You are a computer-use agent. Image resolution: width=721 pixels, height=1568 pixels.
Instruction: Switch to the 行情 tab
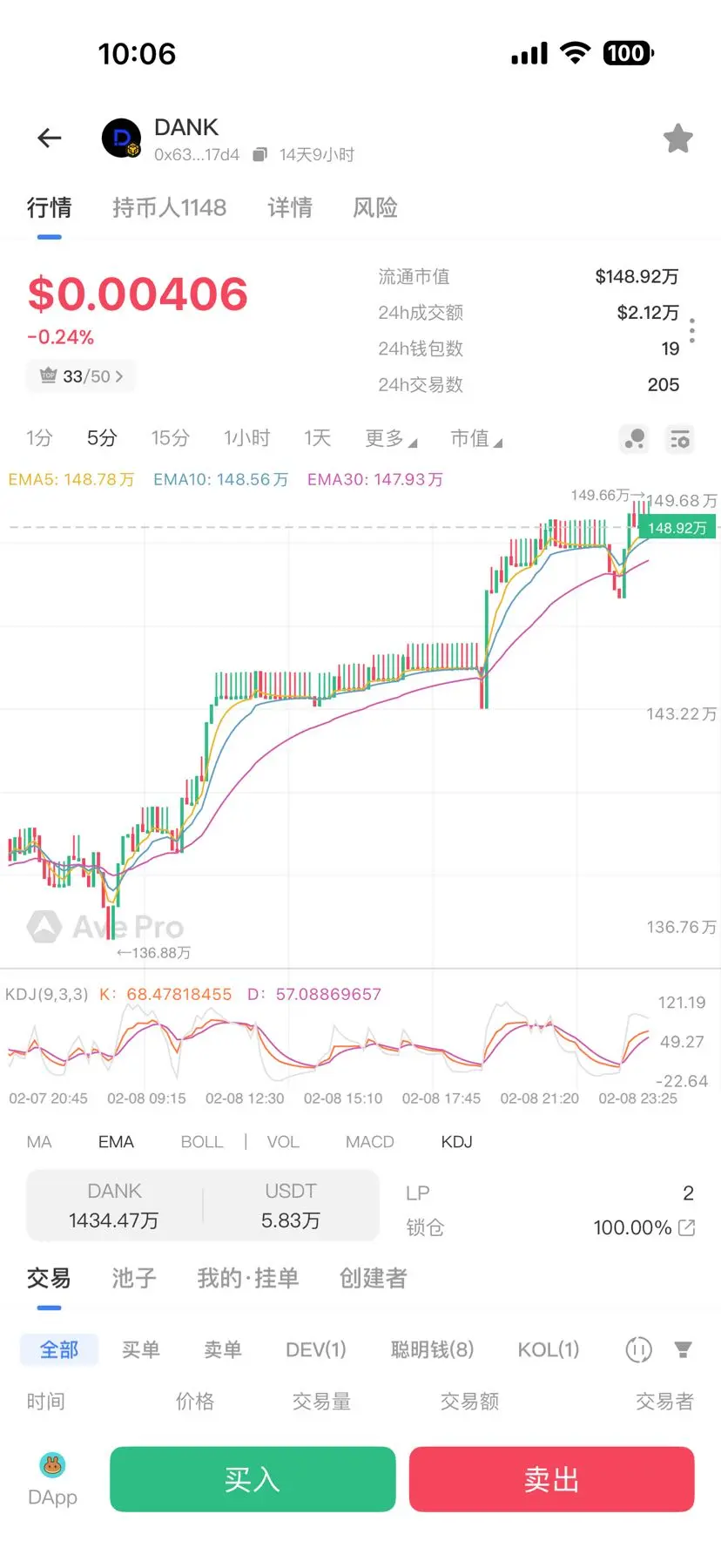(x=49, y=207)
